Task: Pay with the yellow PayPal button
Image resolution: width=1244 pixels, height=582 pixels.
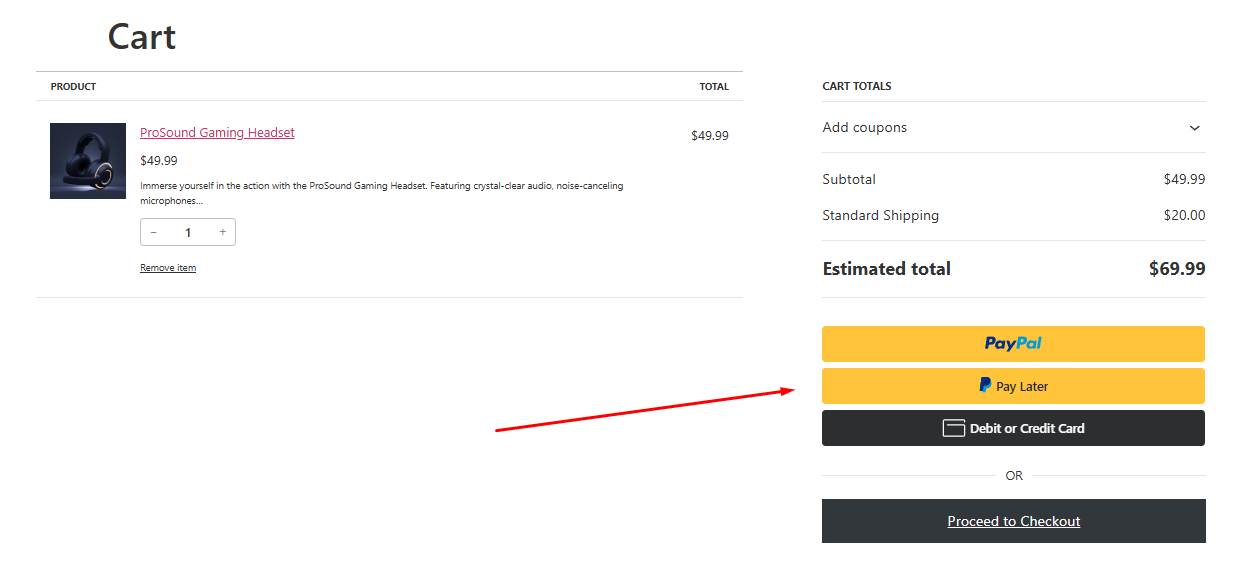Action: pos(1013,344)
